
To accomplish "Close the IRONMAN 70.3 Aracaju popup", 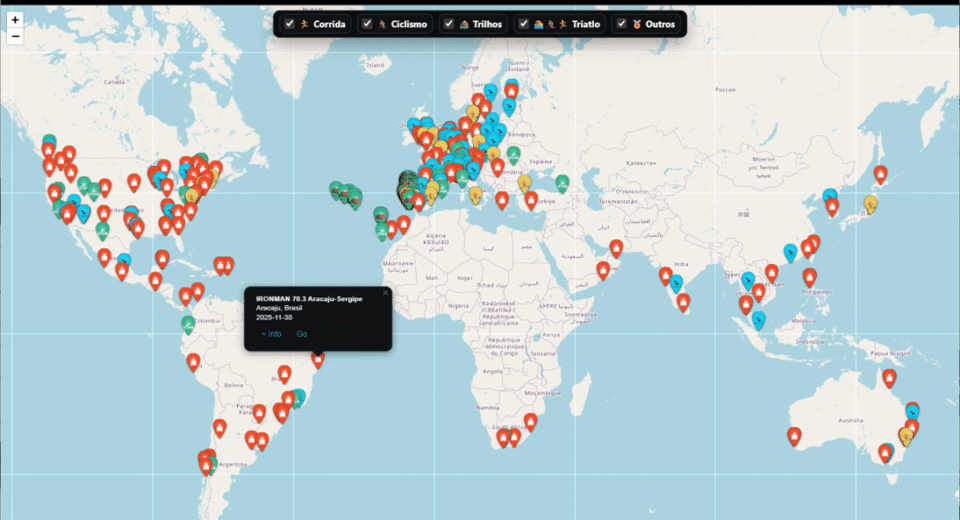I will (x=385, y=293).
